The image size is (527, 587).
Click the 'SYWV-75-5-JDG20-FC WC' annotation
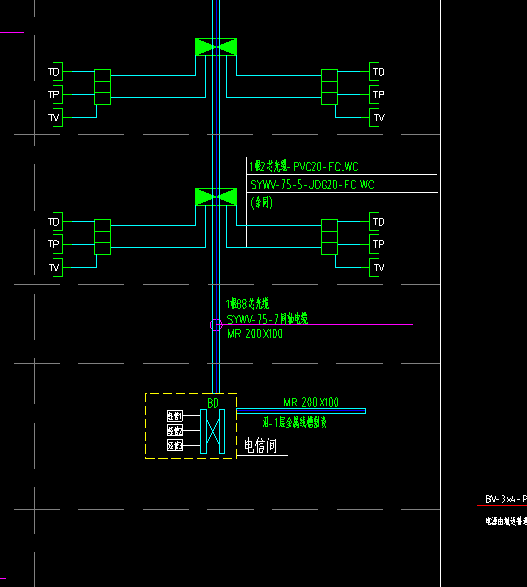point(312,184)
